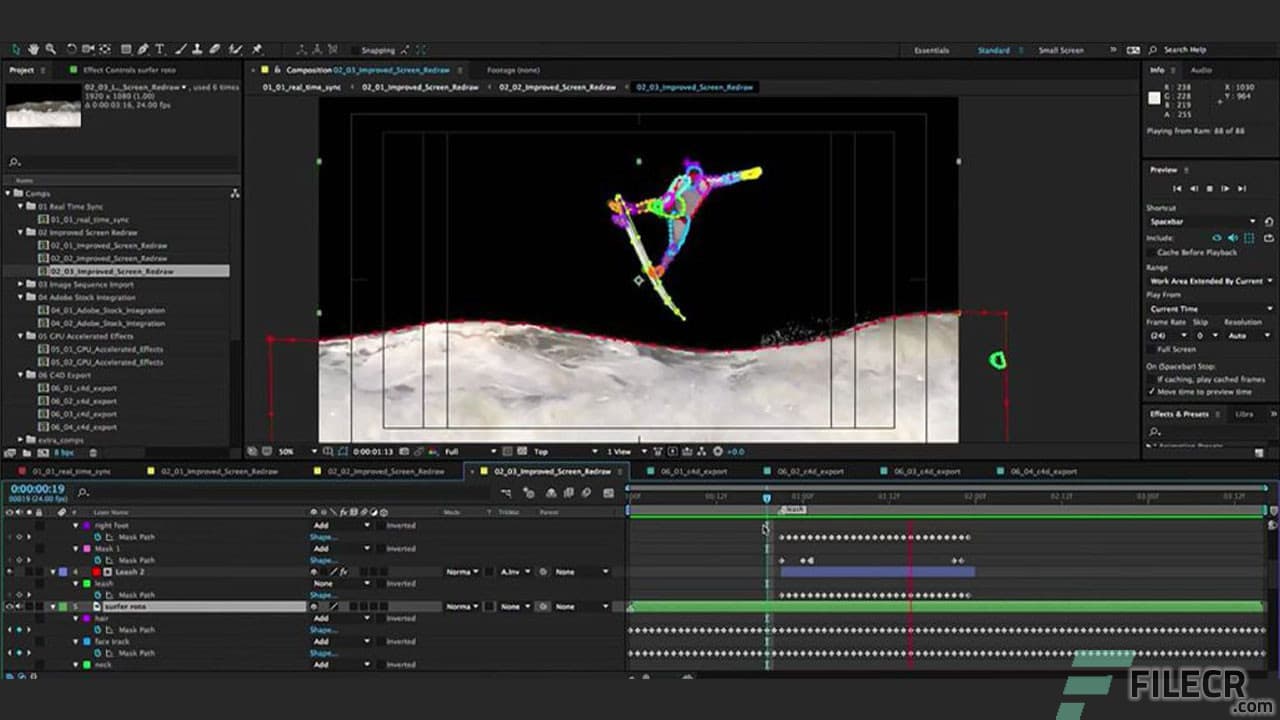Open the magnification ratio dropdown showing 50%
Viewport: 1280px width, 720px height.
click(x=293, y=452)
